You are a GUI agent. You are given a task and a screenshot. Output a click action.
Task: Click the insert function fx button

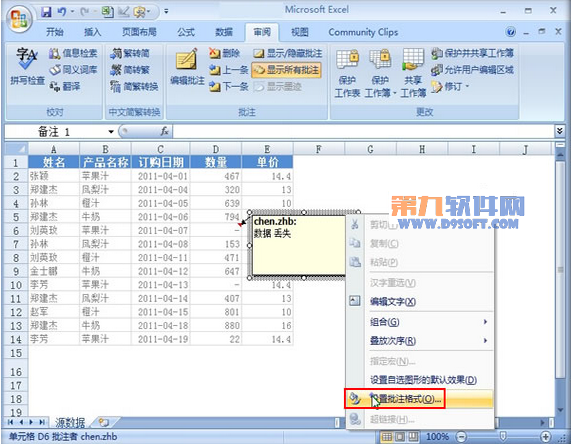coord(165,131)
